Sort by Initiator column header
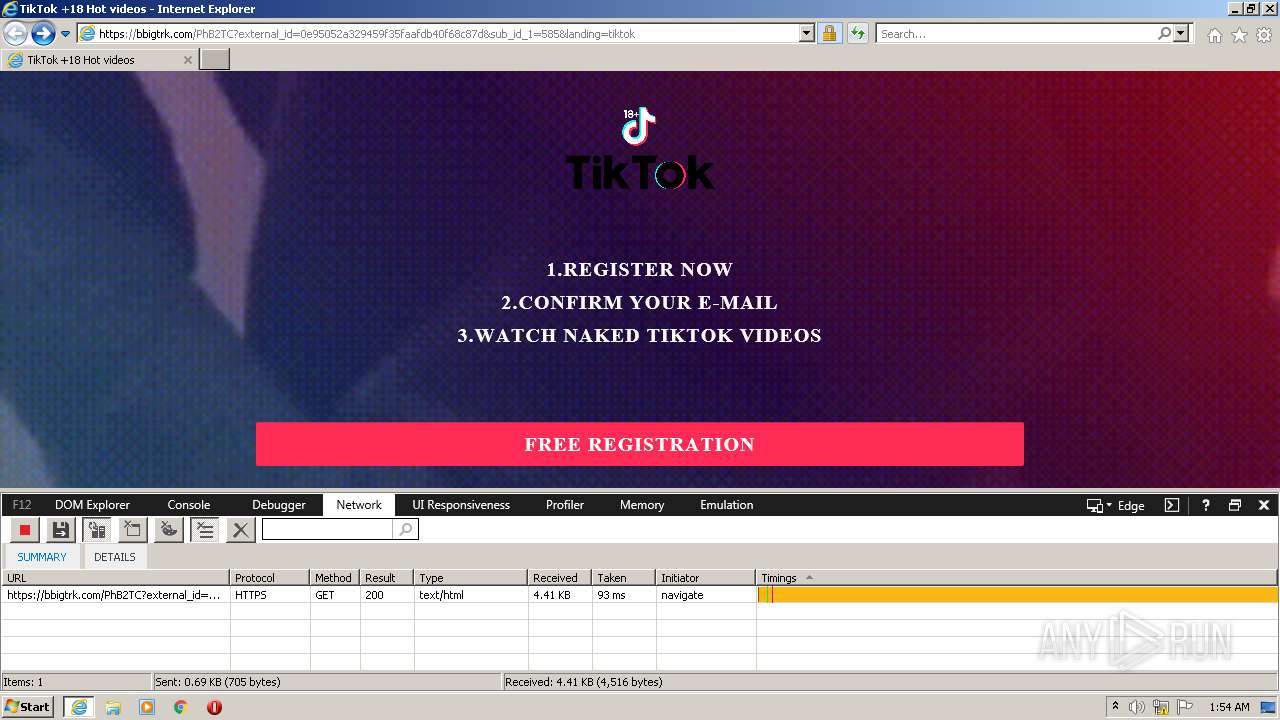This screenshot has height=720, width=1280. coord(706,578)
